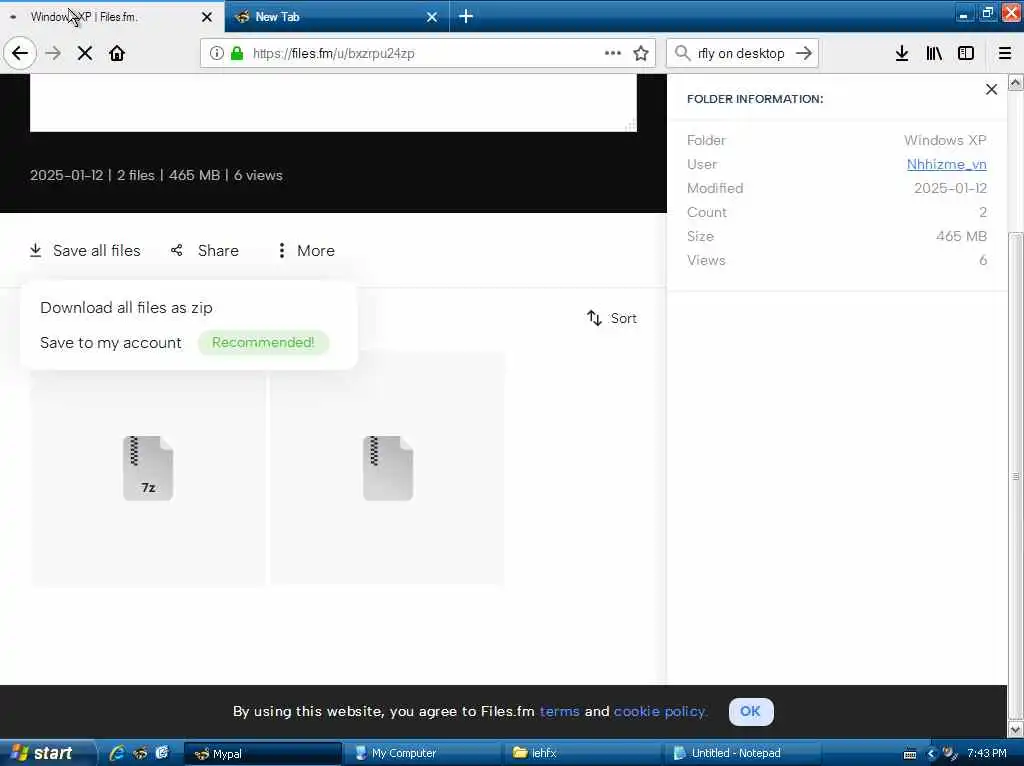Screen dimensions: 1024x766
Task: Open a new tab with plus
Action: point(466,16)
